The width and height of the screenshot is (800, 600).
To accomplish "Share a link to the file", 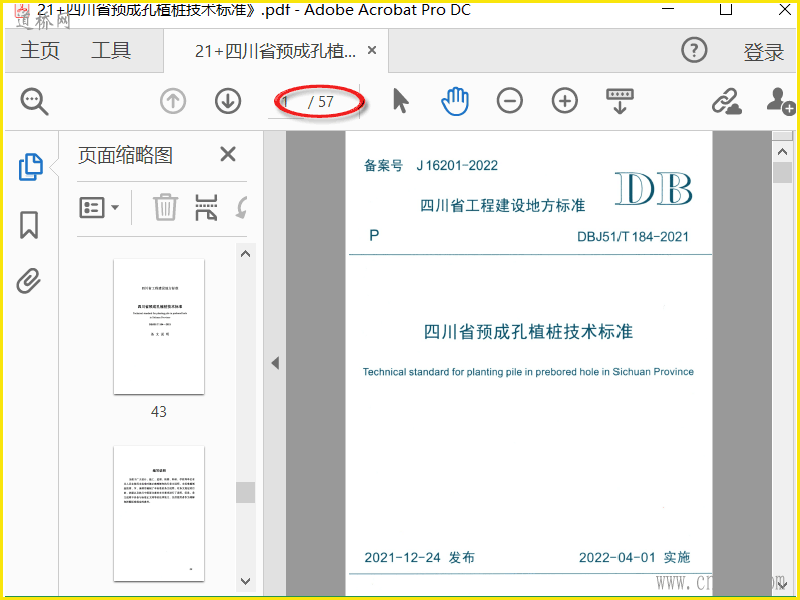I will 727,101.
